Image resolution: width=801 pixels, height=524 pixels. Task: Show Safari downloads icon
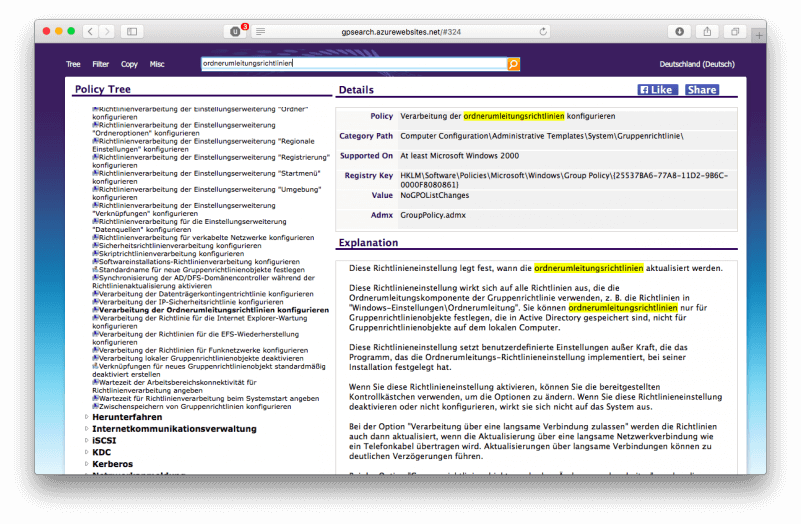click(x=679, y=32)
